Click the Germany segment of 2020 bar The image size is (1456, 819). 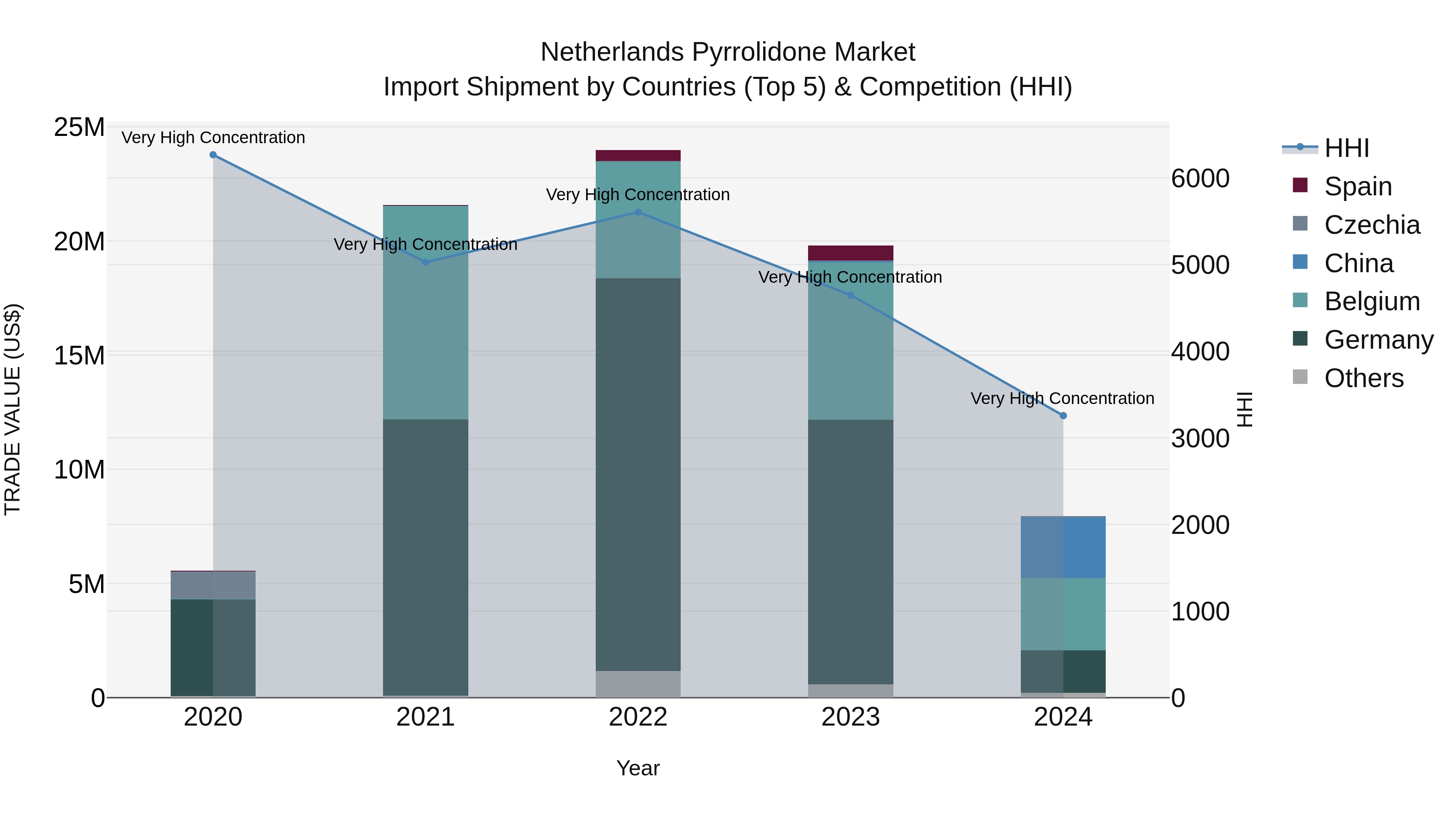coord(213,648)
